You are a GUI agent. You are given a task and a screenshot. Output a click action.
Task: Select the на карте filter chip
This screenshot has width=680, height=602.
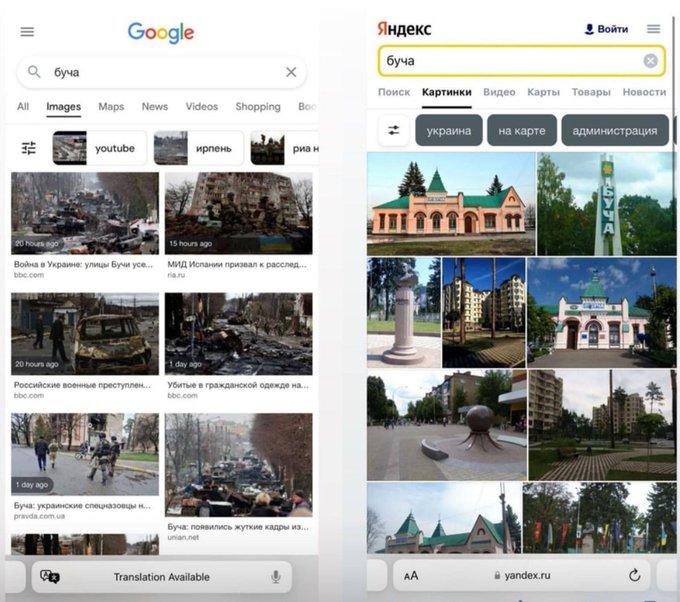pyautogui.click(x=522, y=131)
